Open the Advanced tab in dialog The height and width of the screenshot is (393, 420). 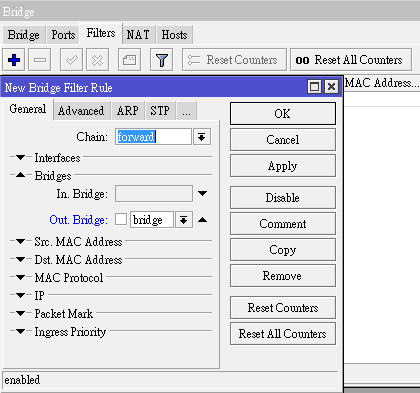(81, 111)
